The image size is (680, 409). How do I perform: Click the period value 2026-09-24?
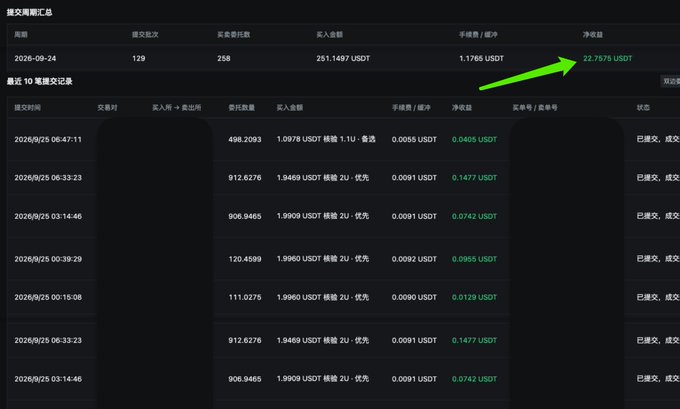point(35,58)
